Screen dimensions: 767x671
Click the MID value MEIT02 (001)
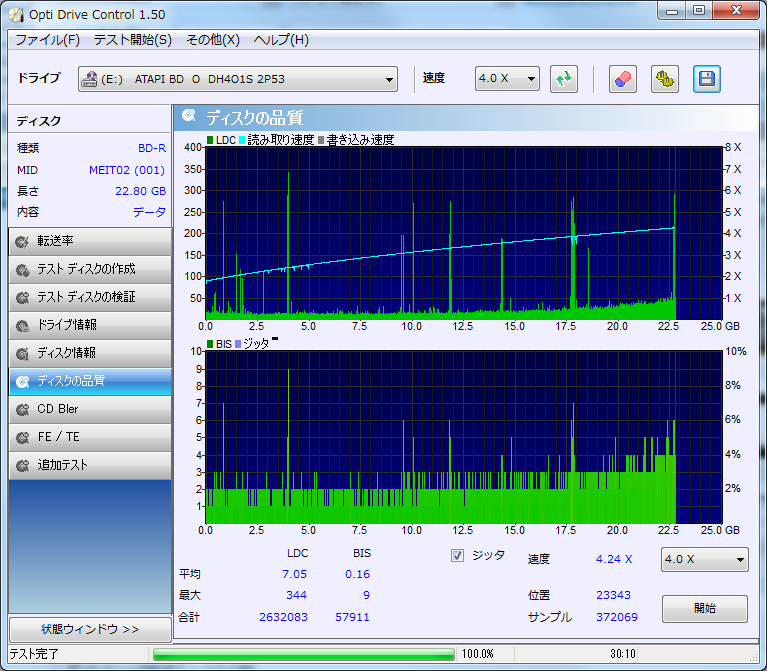pyautogui.click(x=127, y=170)
